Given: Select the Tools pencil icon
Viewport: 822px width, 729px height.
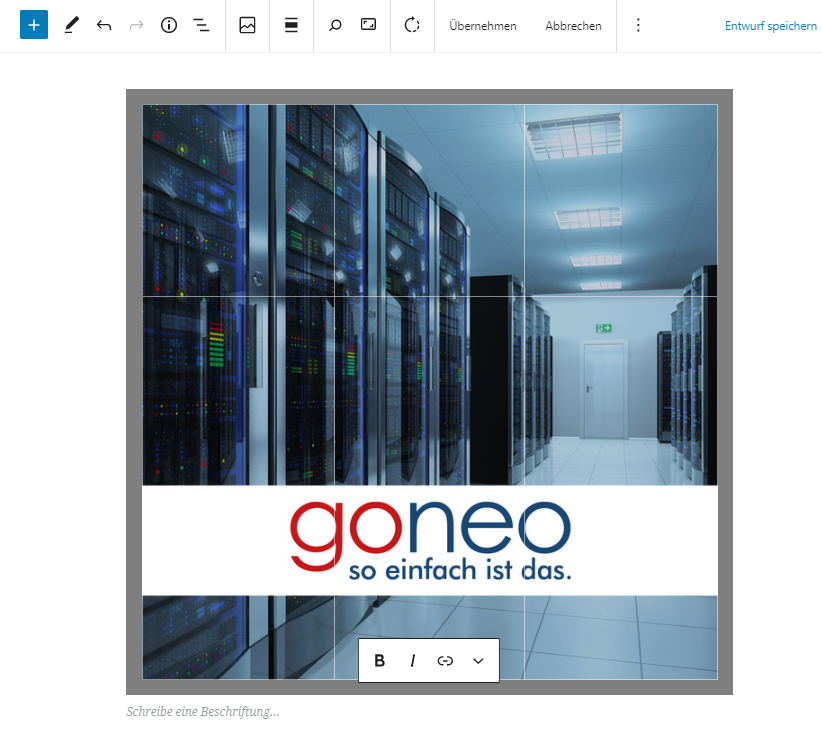Looking at the screenshot, I should coord(71,25).
